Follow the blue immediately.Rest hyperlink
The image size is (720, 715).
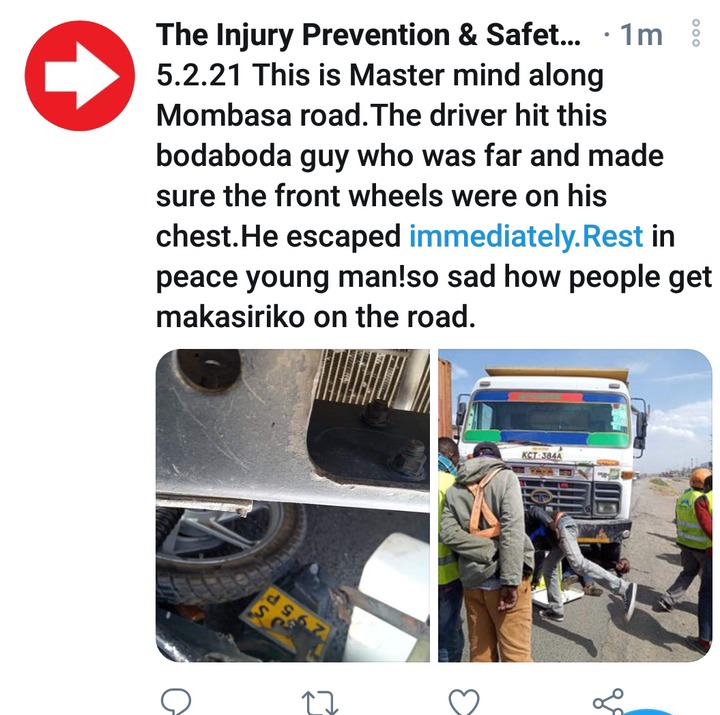[x=526, y=236]
